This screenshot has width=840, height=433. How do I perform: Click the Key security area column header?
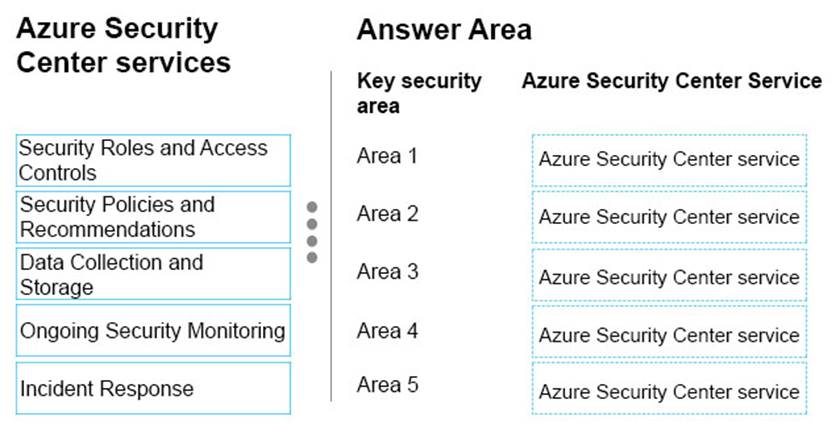tap(419, 92)
